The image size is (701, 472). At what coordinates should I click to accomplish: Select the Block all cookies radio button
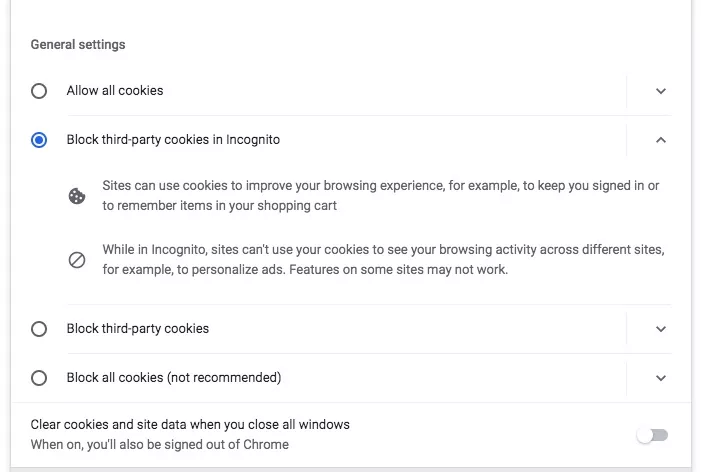(39, 378)
